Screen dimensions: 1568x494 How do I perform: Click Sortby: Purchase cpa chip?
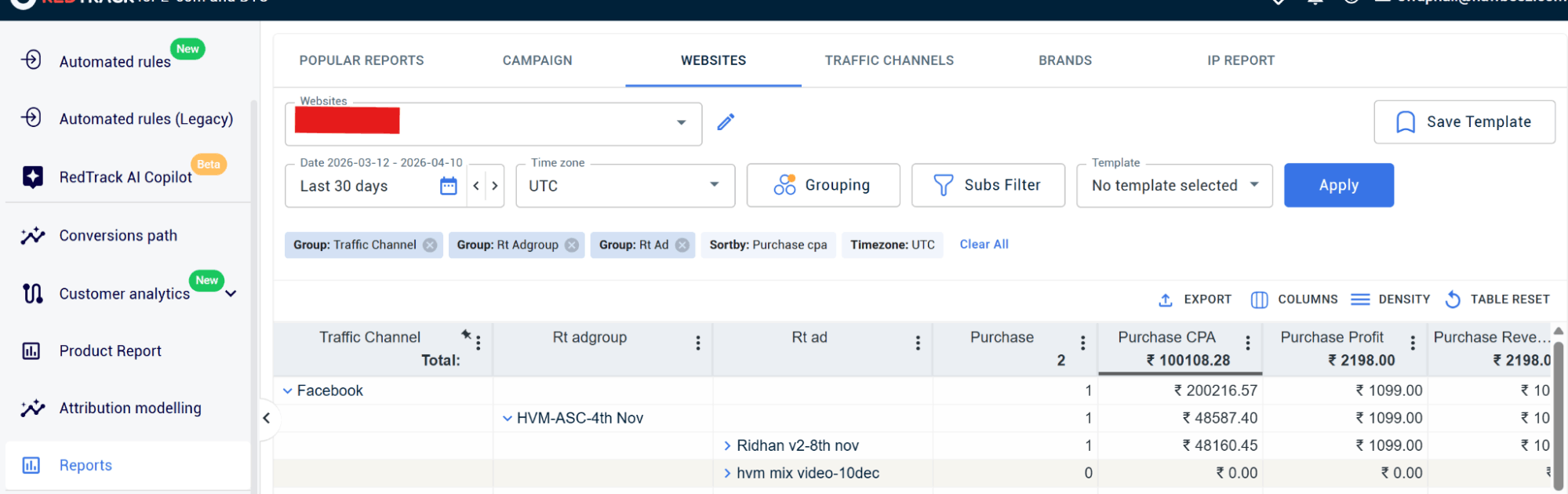[768, 245]
